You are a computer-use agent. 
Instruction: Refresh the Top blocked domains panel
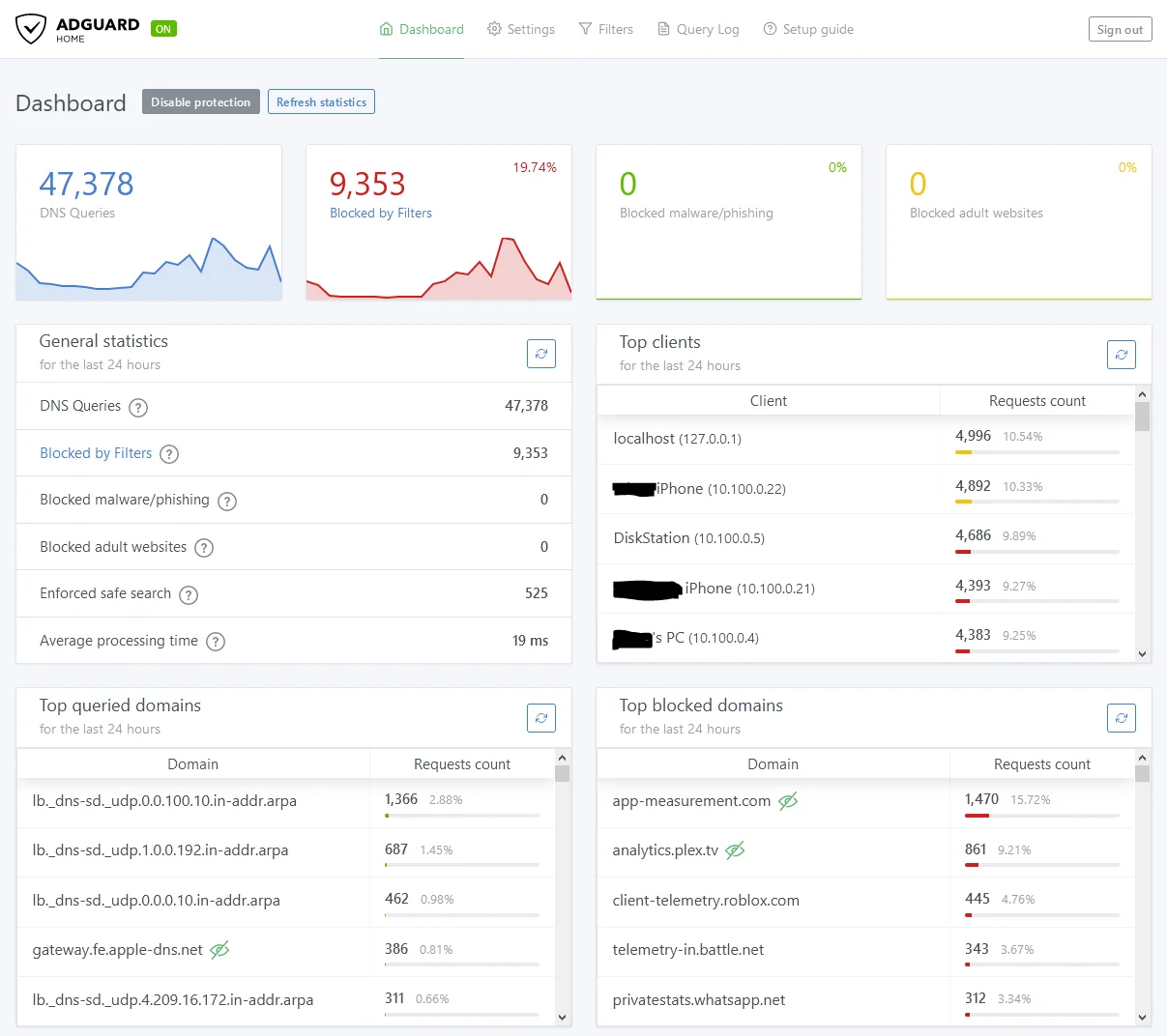tap(1122, 718)
